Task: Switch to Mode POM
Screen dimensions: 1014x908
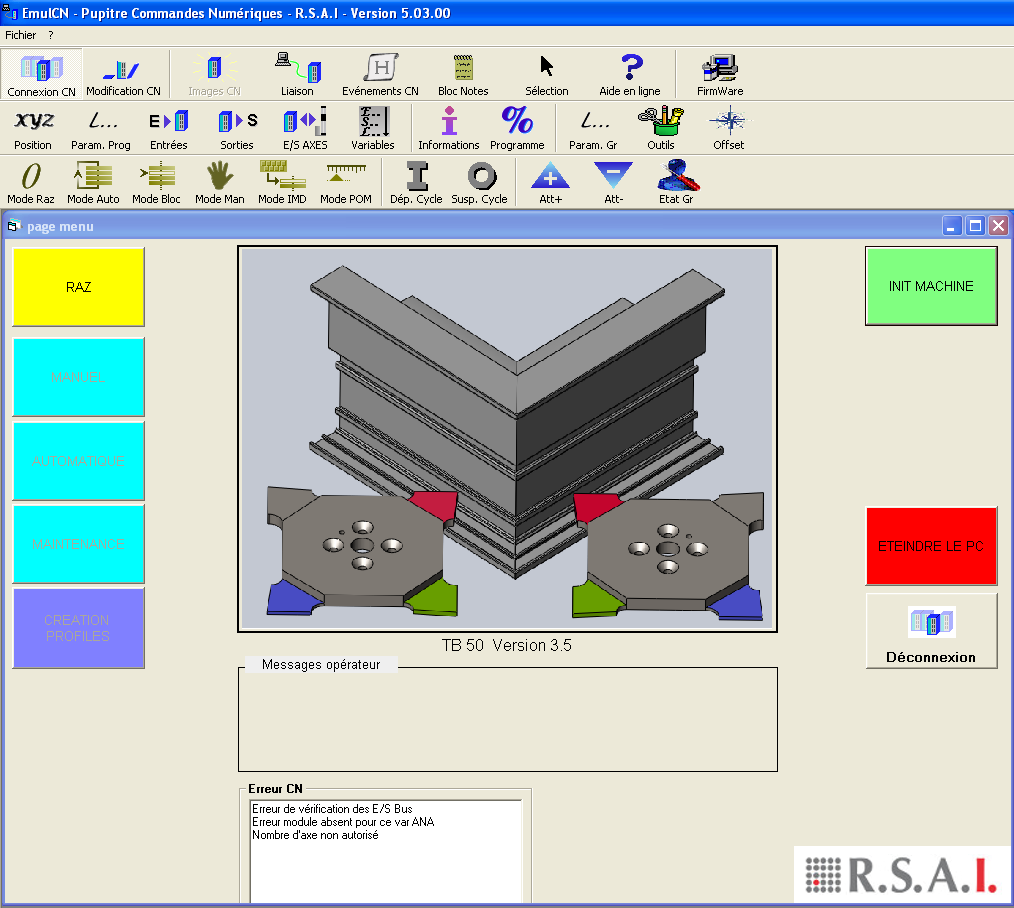Action: (346, 183)
